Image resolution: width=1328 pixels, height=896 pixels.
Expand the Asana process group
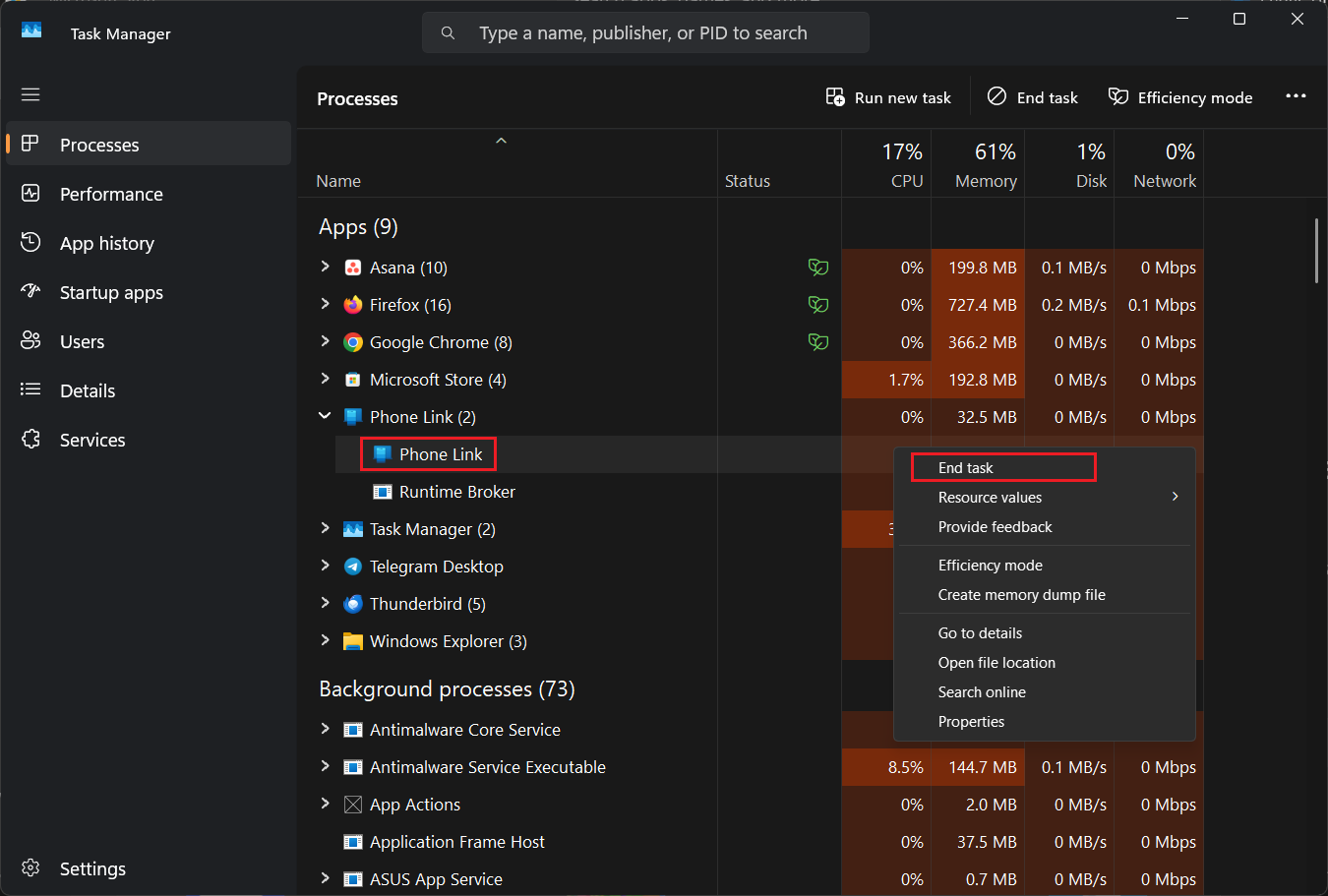coord(326,267)
